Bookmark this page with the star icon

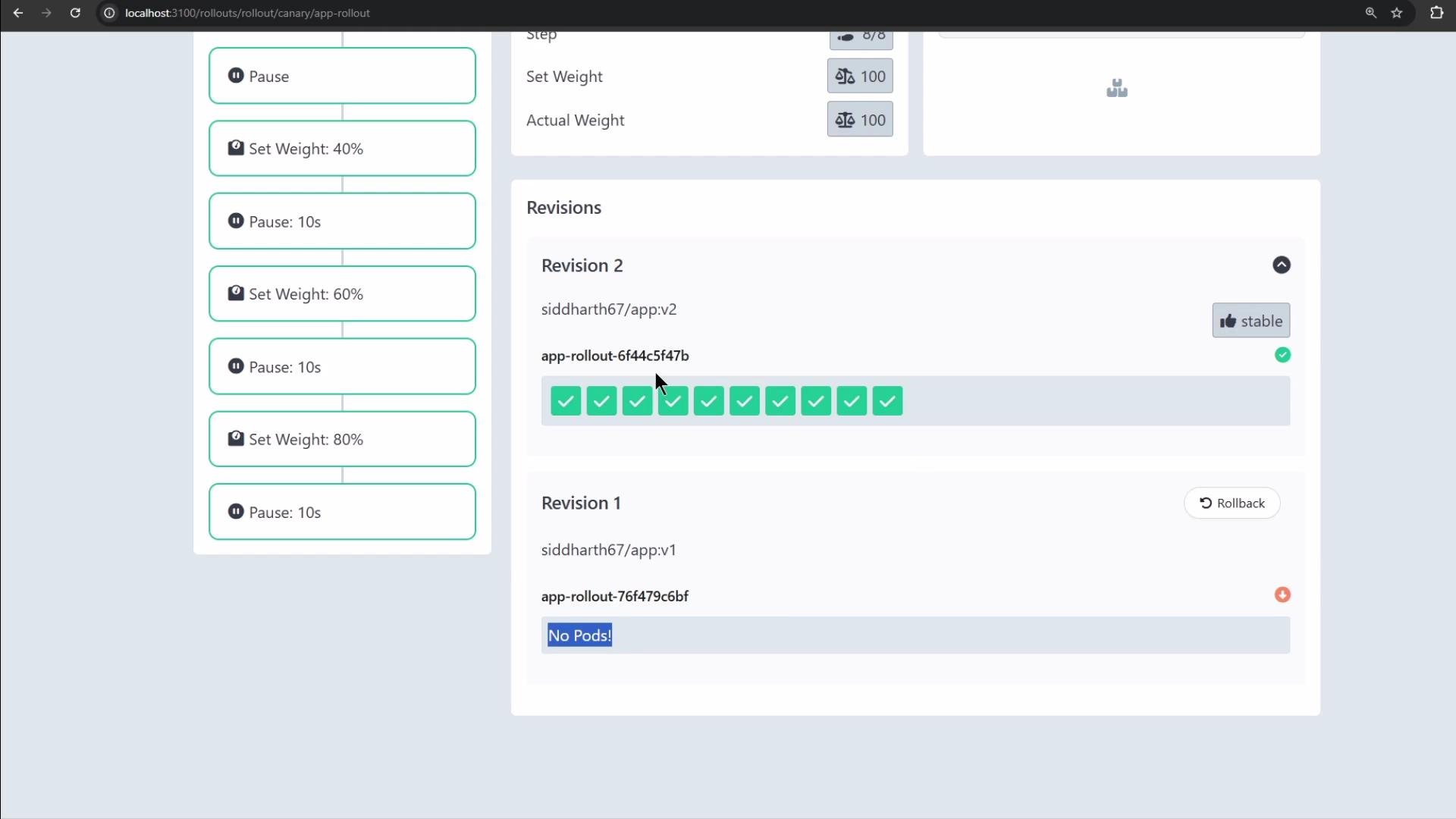tap(1397, 13)
